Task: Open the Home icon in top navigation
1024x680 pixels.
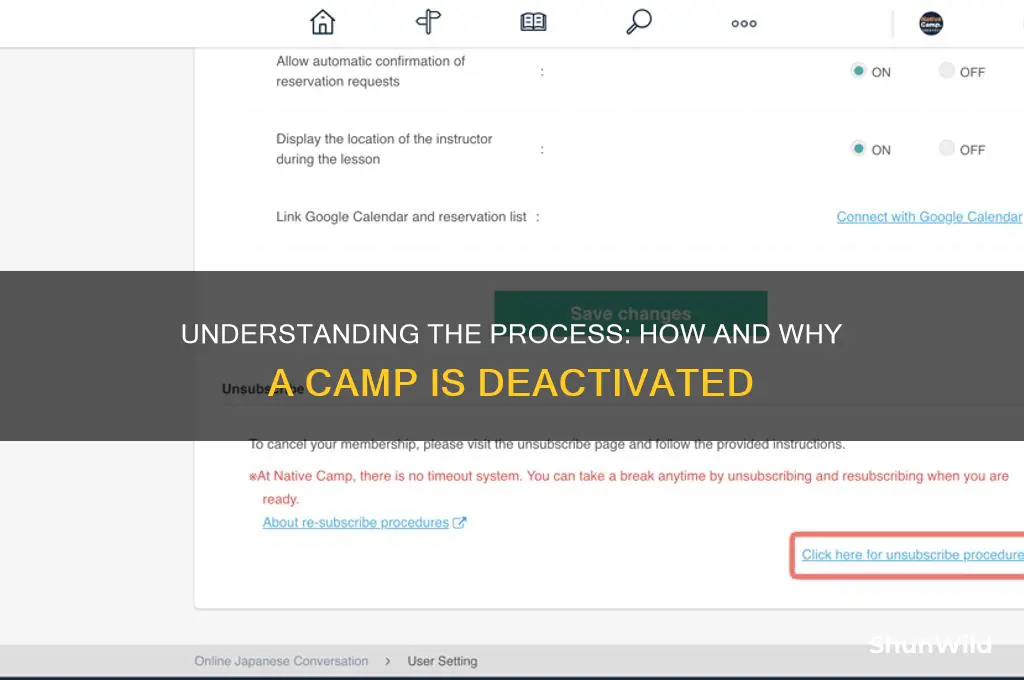Action: pyautogui.click(x=323, y=22)
